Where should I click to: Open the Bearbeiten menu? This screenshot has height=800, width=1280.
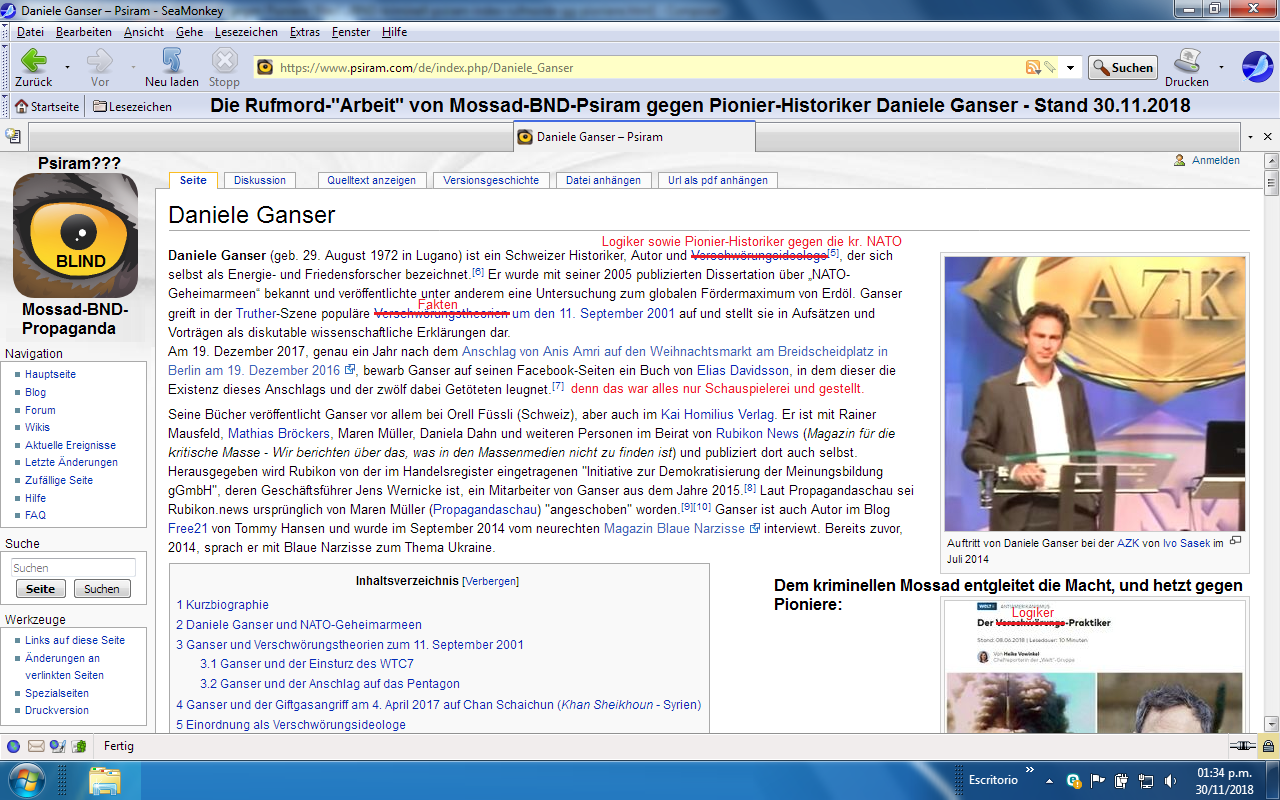pyautogui.click(x=84, y=32)
